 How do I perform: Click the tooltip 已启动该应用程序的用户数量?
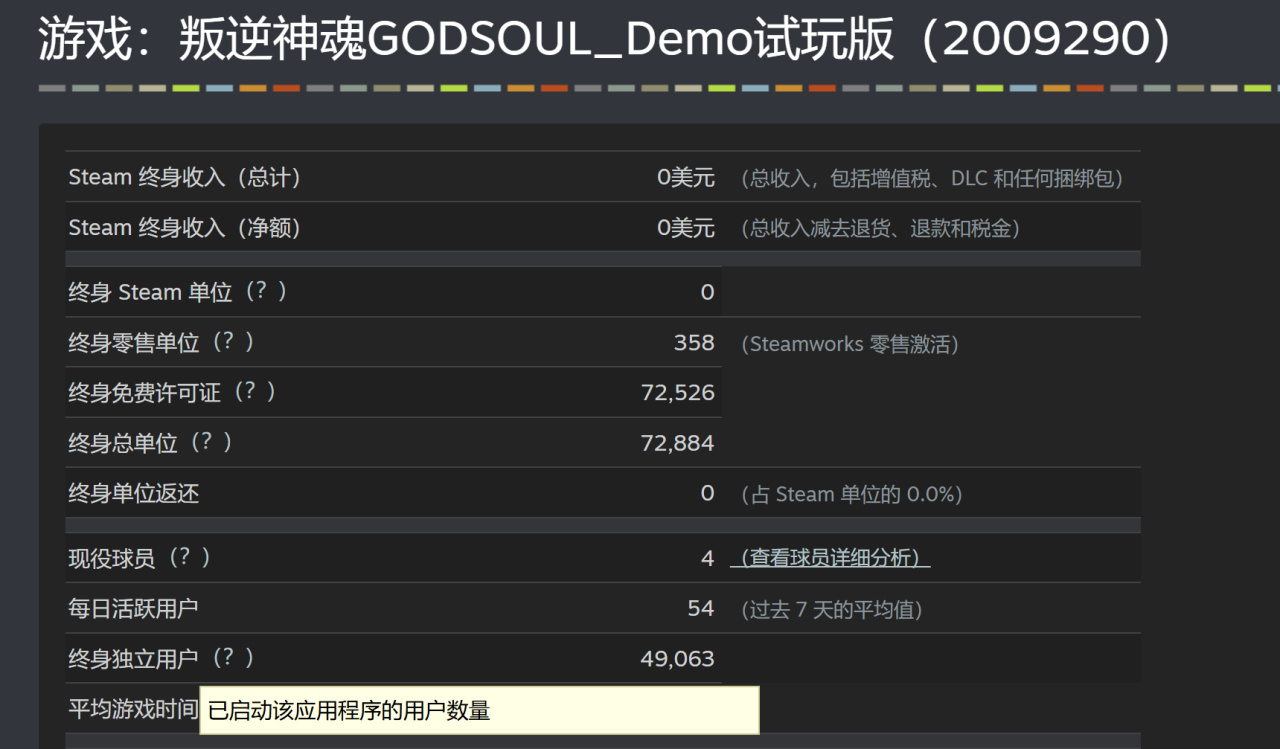point(479,711)
